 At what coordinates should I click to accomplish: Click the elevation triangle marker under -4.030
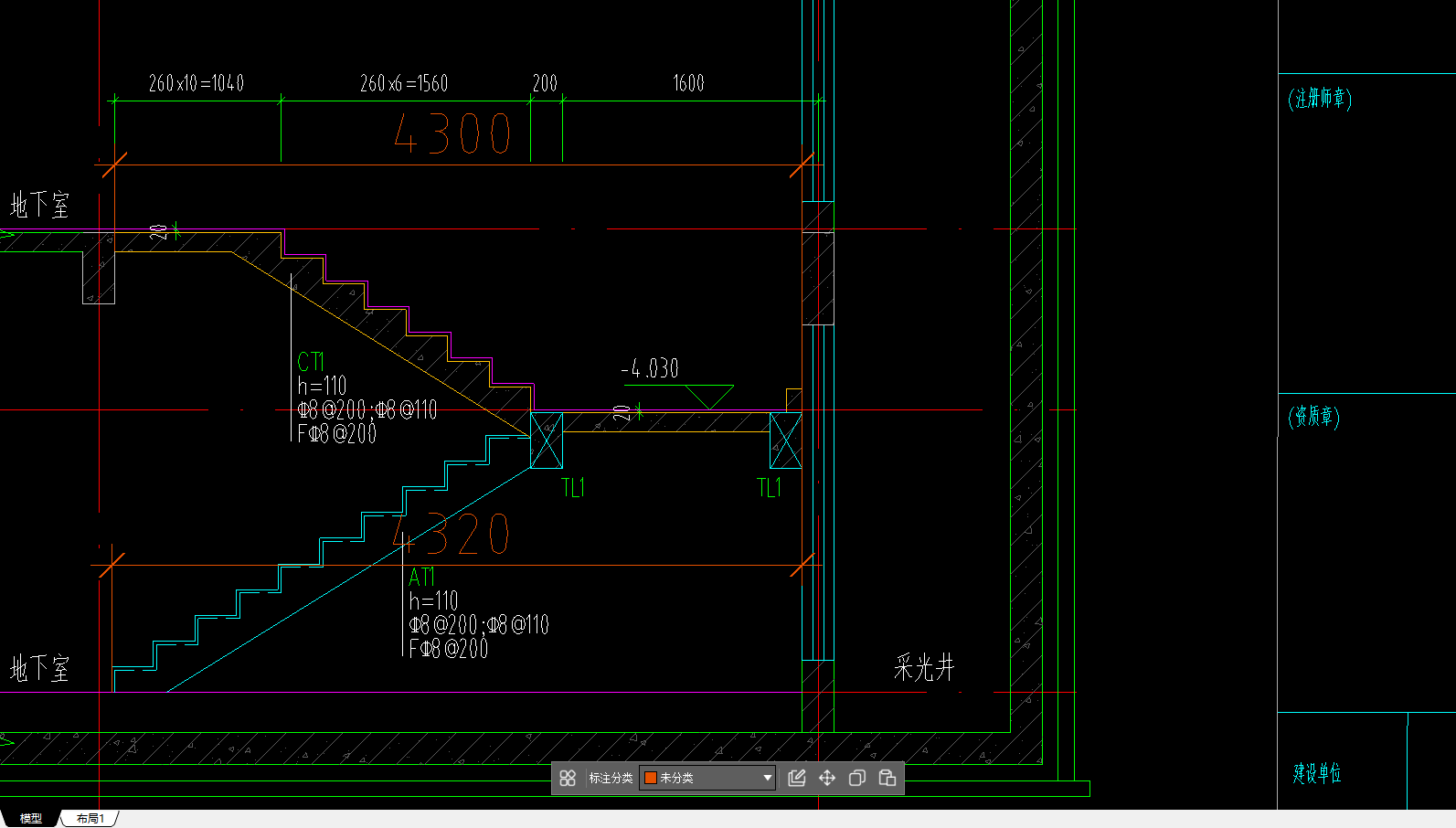click(x=709, y=397)
